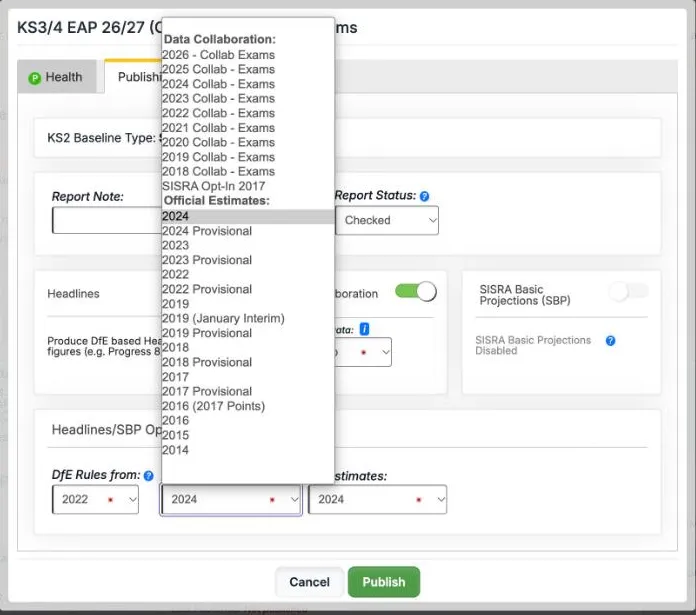
Task: Click inside the Report Note field
Action: (107, 220)
